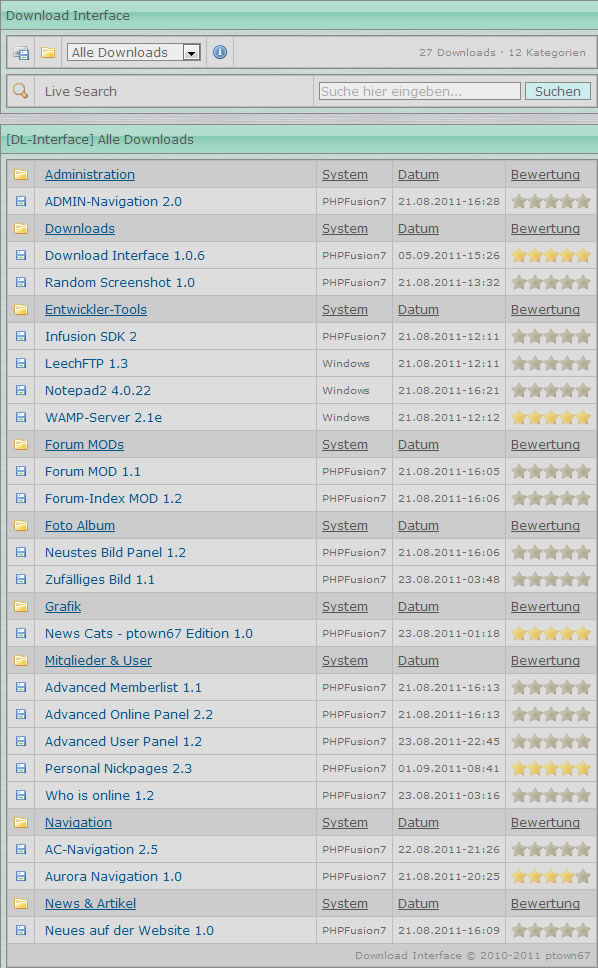Open the Forum MODs category link
The width and height of the screenshot is (598, 968).
(x=84, y=444)
